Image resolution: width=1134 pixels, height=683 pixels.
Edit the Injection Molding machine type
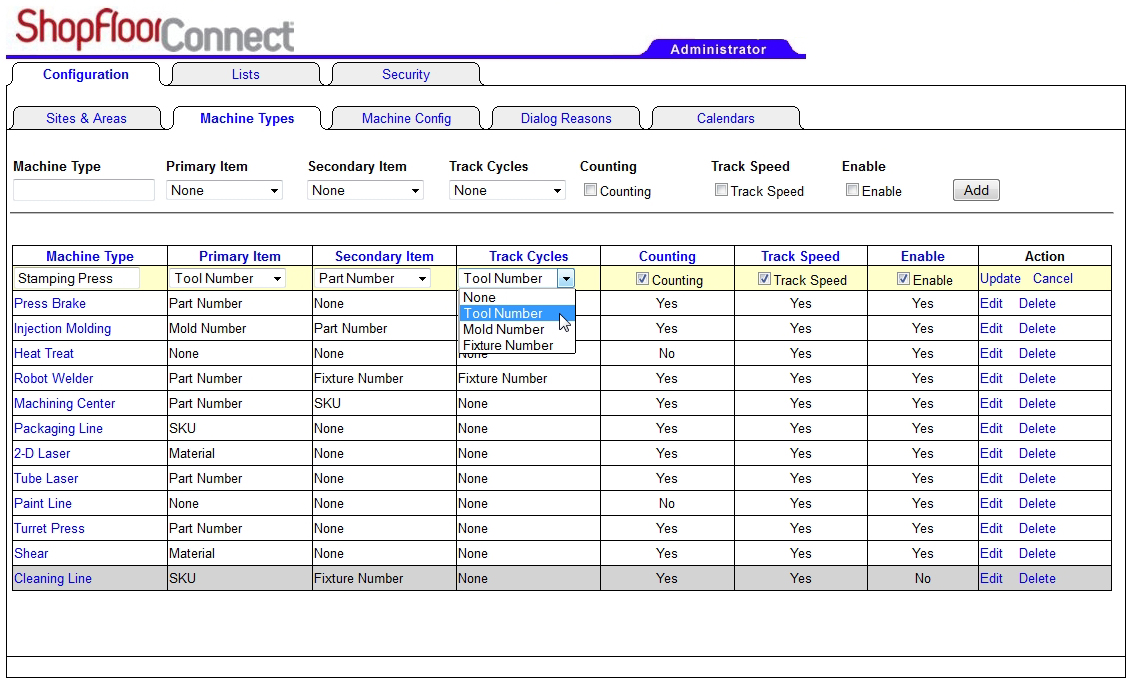[991, 328]
